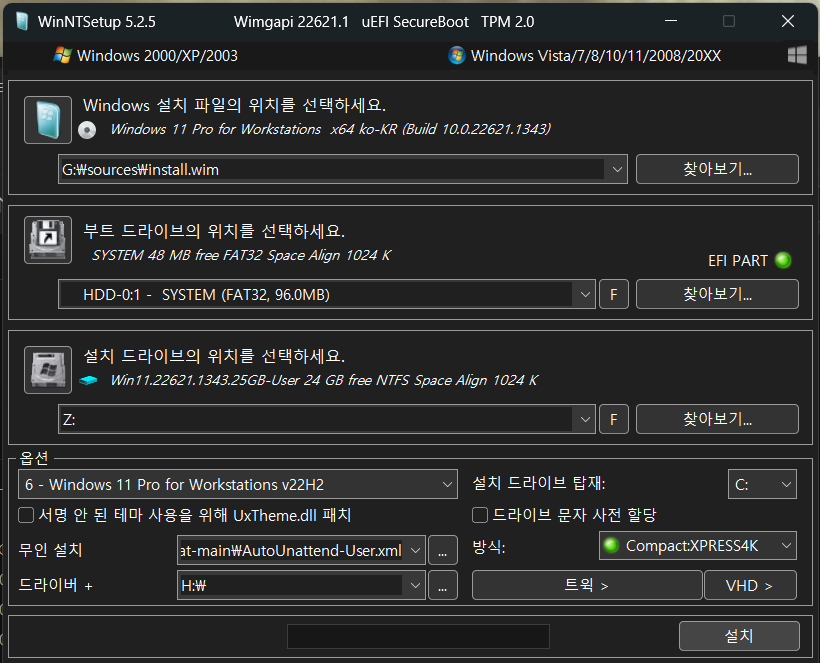Viewport: 820px width, 663px height.
Task: Click the G:\sources\install.wim text field
Action: coord(332,169)
